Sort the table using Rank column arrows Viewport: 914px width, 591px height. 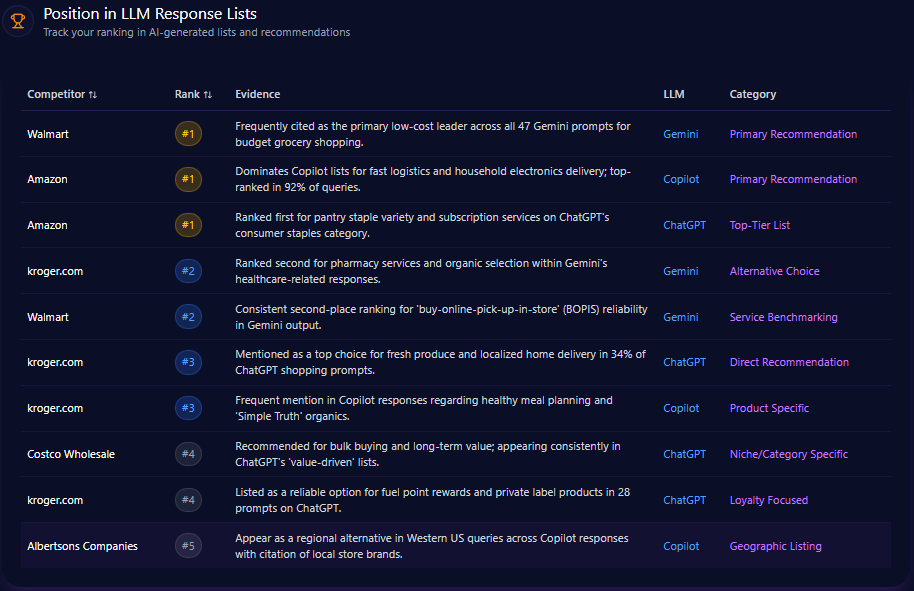208,95
